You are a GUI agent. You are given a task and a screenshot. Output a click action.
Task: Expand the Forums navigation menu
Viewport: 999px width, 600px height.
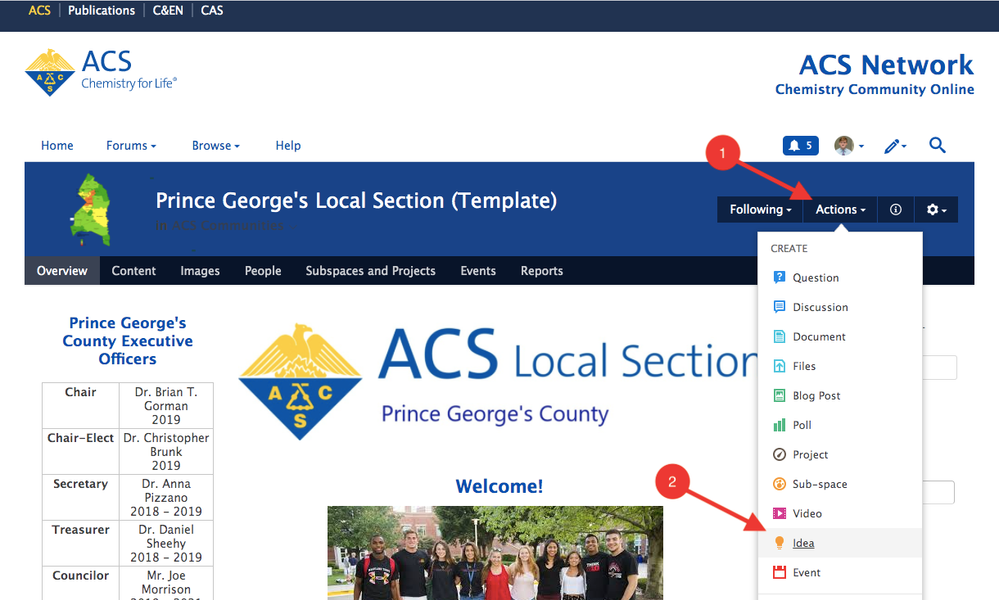click(x=131, y=146)
